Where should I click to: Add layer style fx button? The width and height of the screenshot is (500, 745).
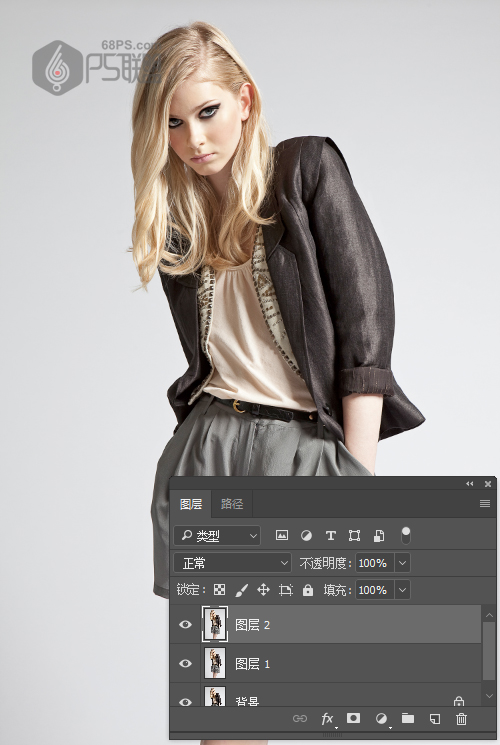click(327, 718)
